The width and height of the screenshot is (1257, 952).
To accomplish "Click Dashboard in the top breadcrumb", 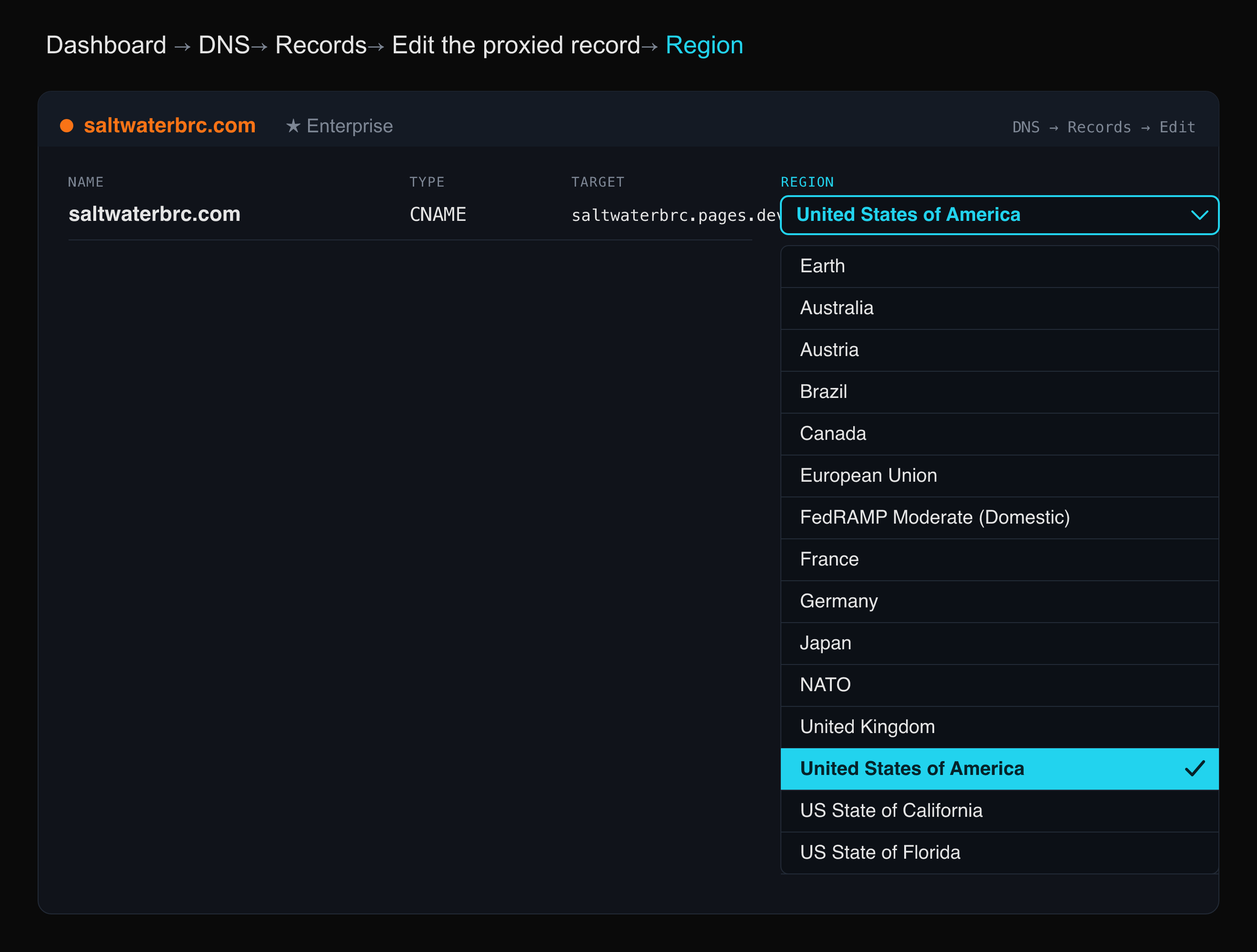I will [x=106, y=45].
